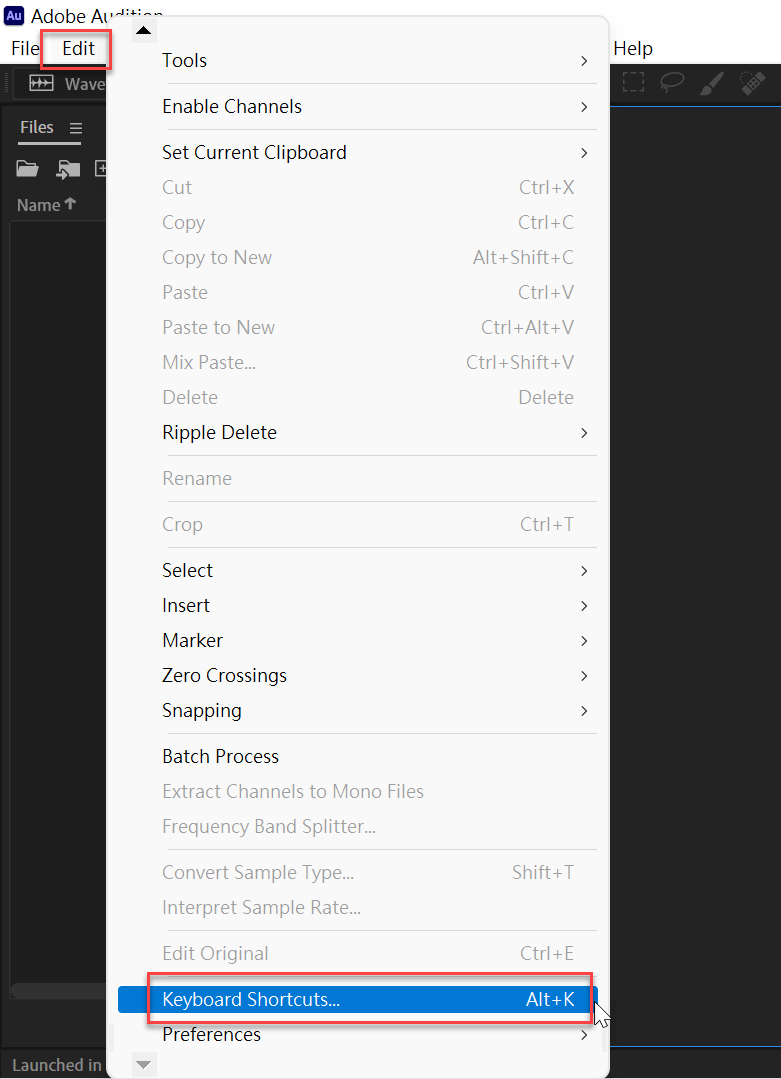Screen dimensions: 781x1079
Task: Select the Spot Healing Brush tool icon
Action: [x=752, y=83]
